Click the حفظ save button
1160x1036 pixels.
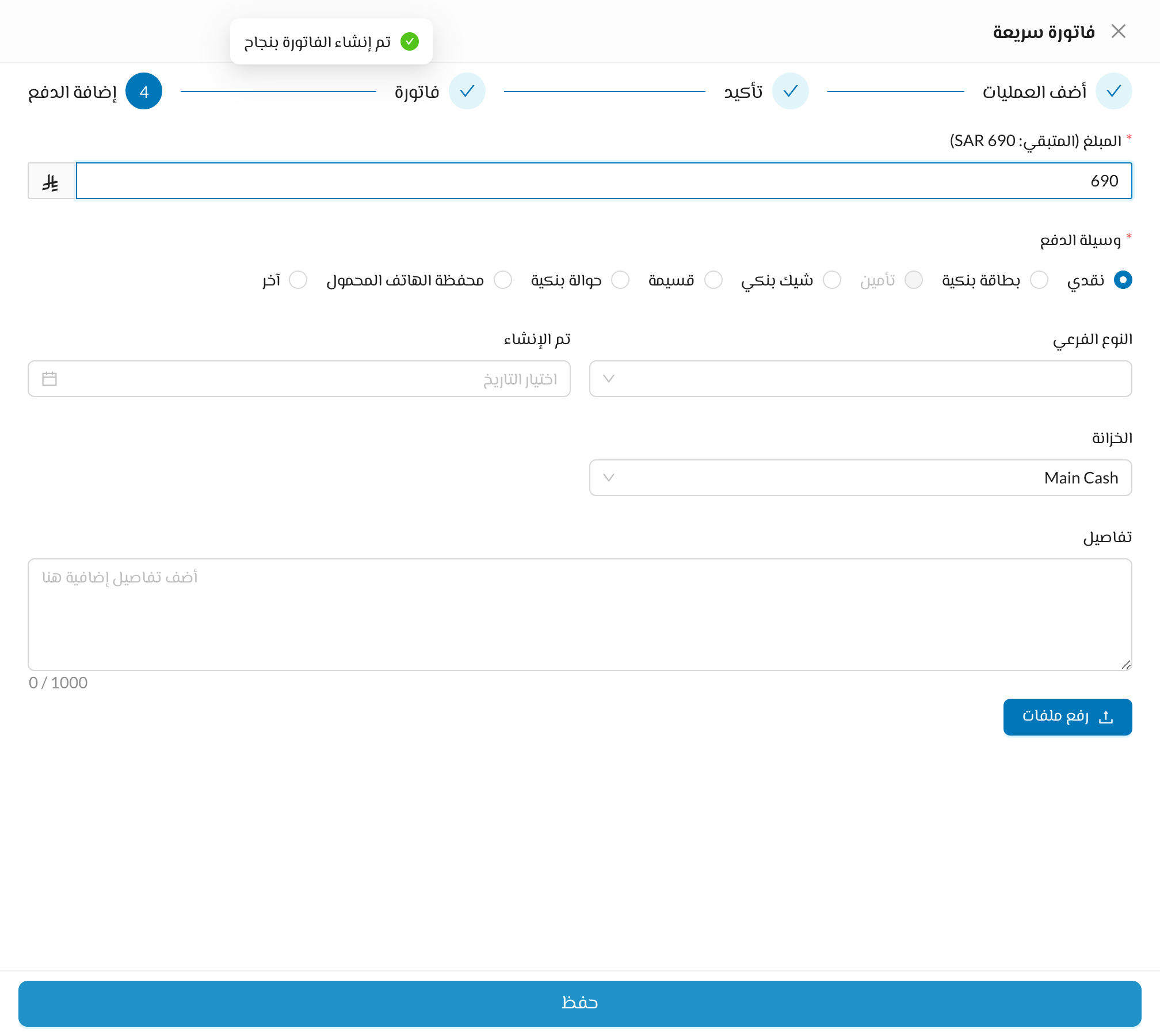580,1003
